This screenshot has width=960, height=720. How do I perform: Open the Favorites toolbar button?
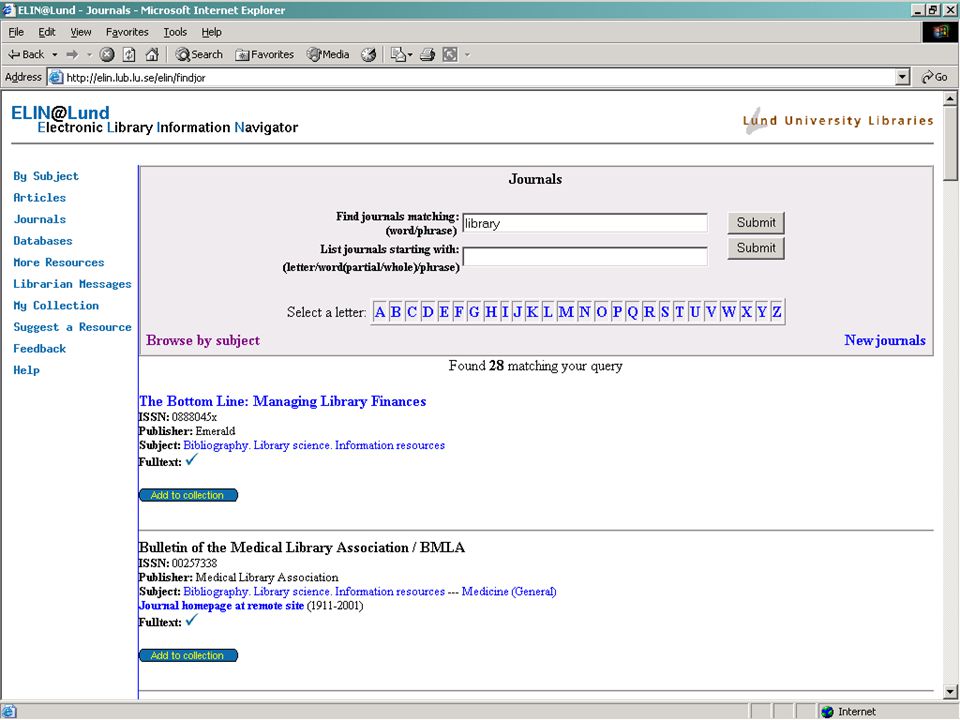pos(264,54)
